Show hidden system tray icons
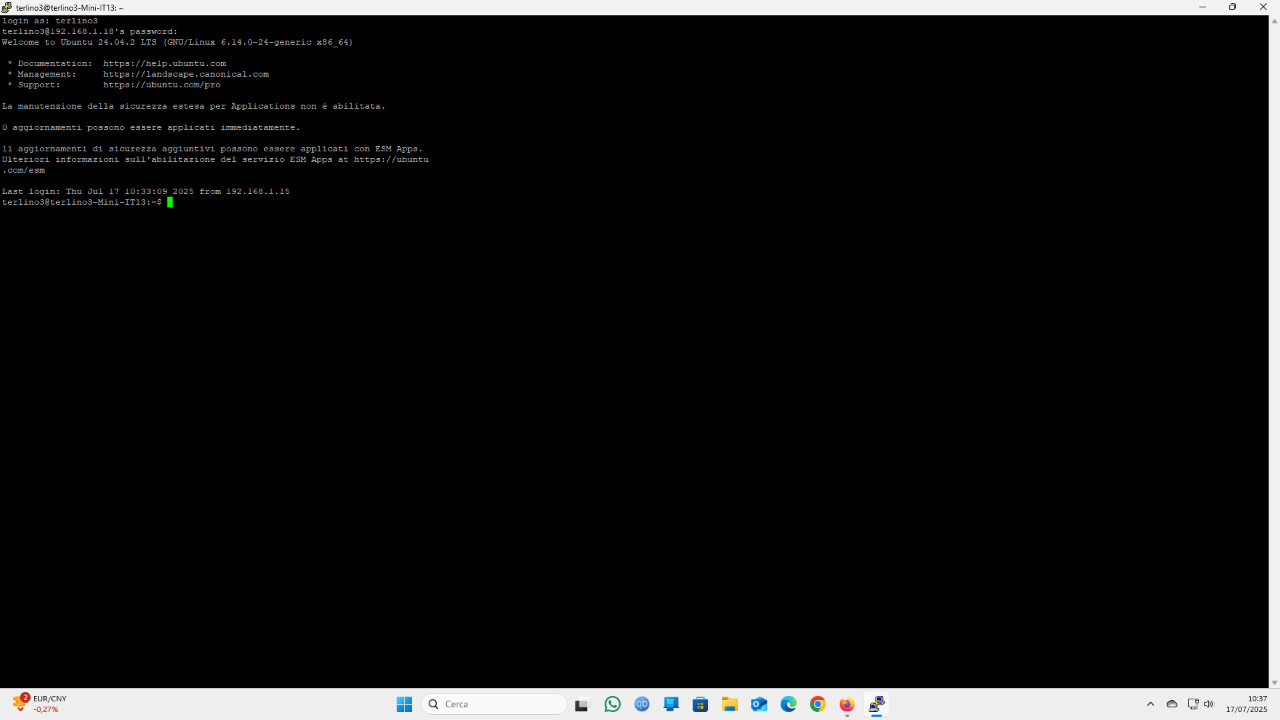This screenshot has width=1280, height=720. pos(1150,704)
